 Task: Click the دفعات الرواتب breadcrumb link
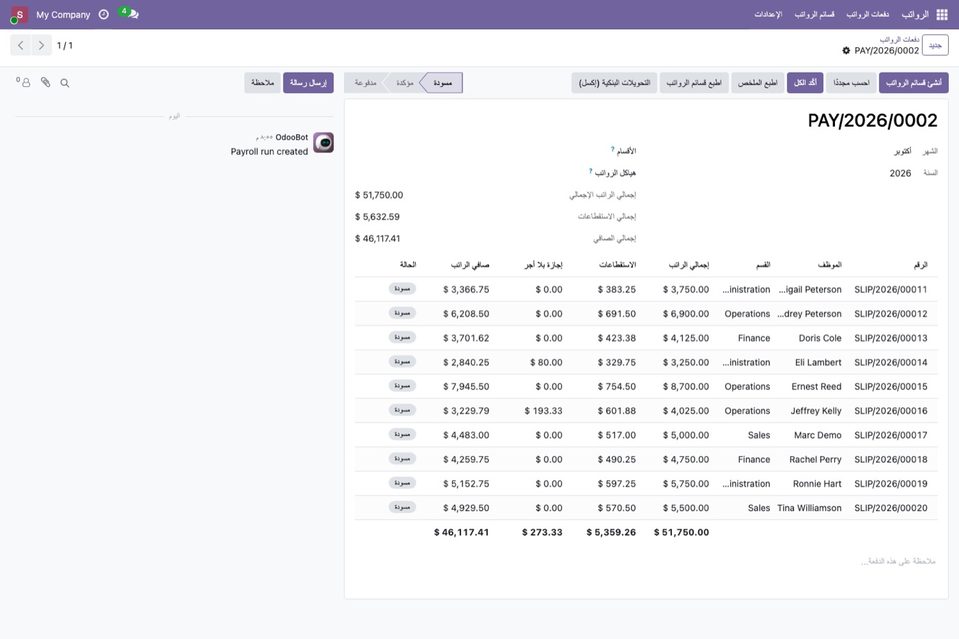pos(899,39)
